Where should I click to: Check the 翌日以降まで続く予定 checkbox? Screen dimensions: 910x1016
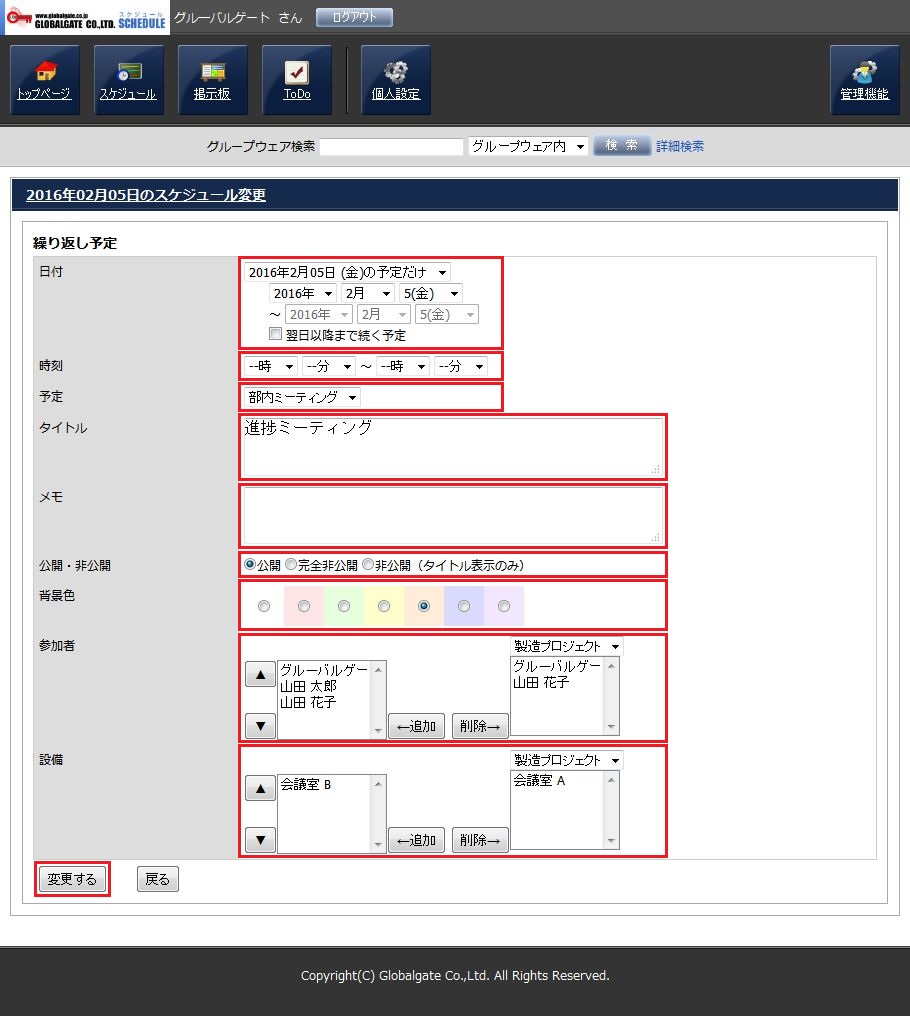pyautogui.click(x=276, y=335)
